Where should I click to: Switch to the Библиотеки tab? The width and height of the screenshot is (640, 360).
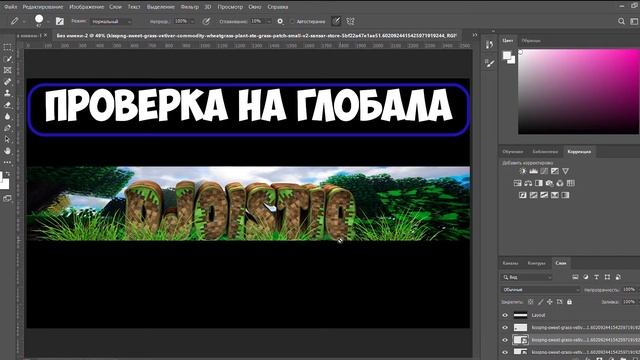point(545,152)
